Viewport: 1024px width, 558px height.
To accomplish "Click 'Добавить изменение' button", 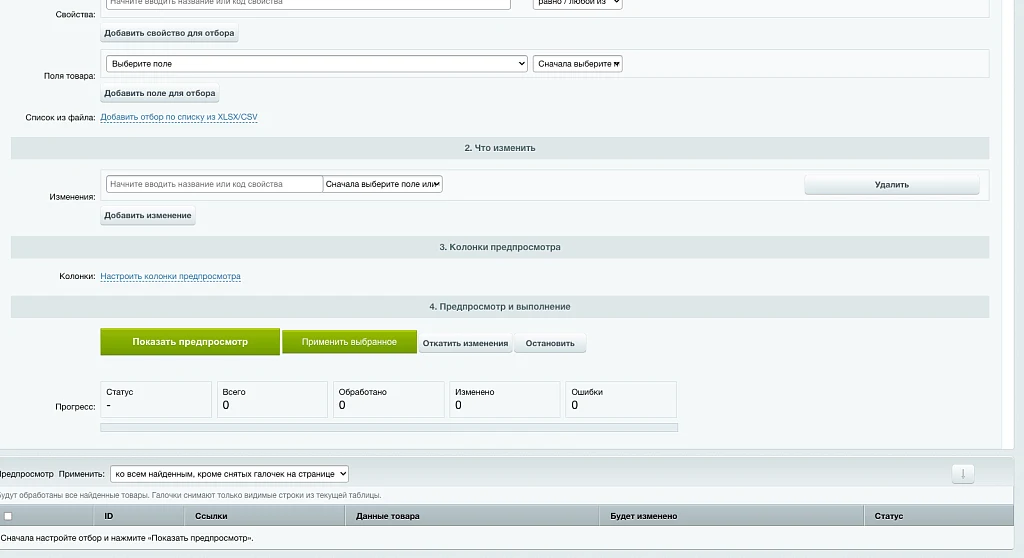I will point(148,215).
